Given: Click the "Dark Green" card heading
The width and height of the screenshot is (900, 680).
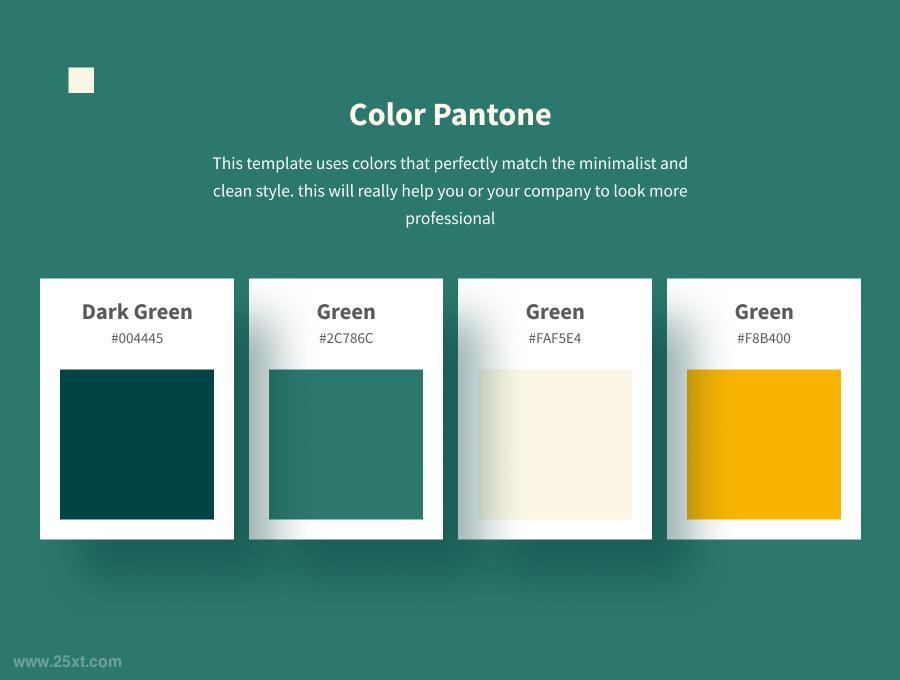Looking at the screenshot, I should tap(137, 312).
